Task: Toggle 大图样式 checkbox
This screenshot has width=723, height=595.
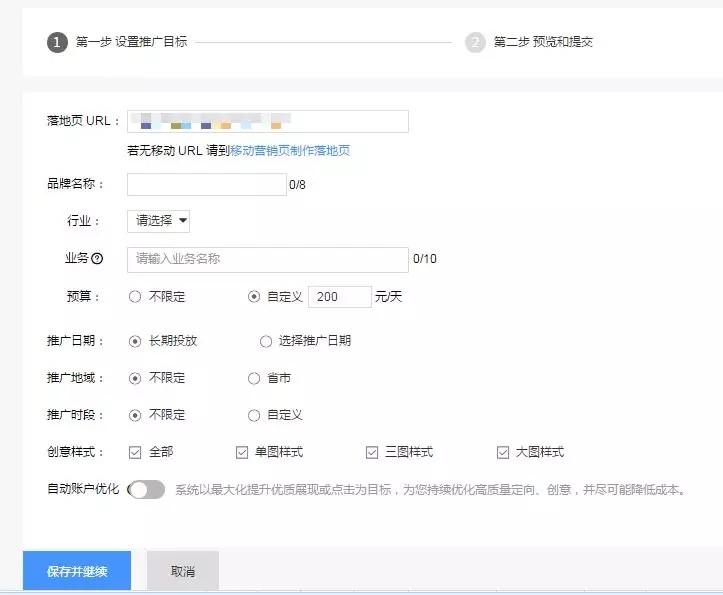Action: coord(503,452)
